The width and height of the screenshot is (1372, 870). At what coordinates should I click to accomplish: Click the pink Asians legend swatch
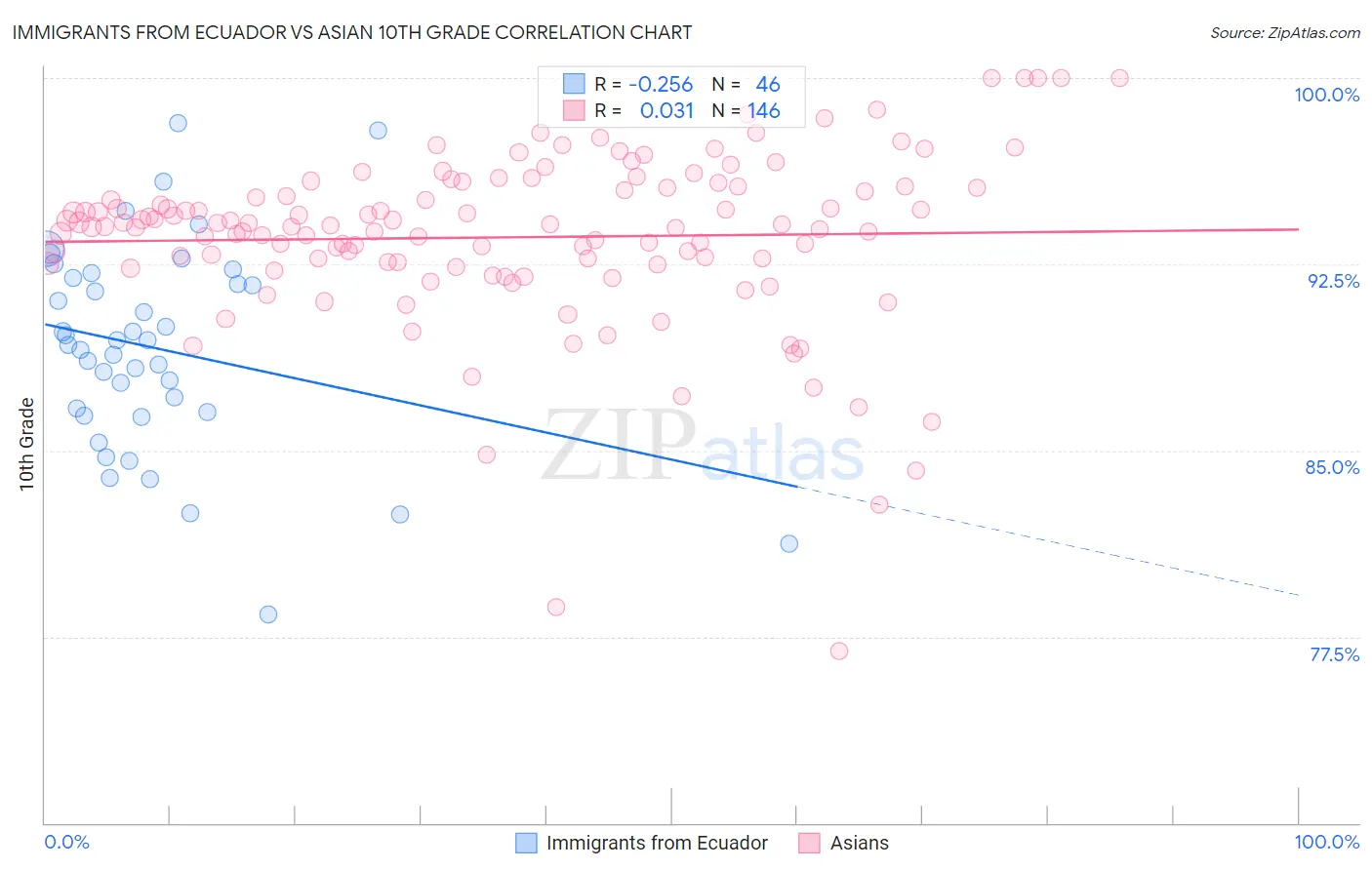(809, 843)
